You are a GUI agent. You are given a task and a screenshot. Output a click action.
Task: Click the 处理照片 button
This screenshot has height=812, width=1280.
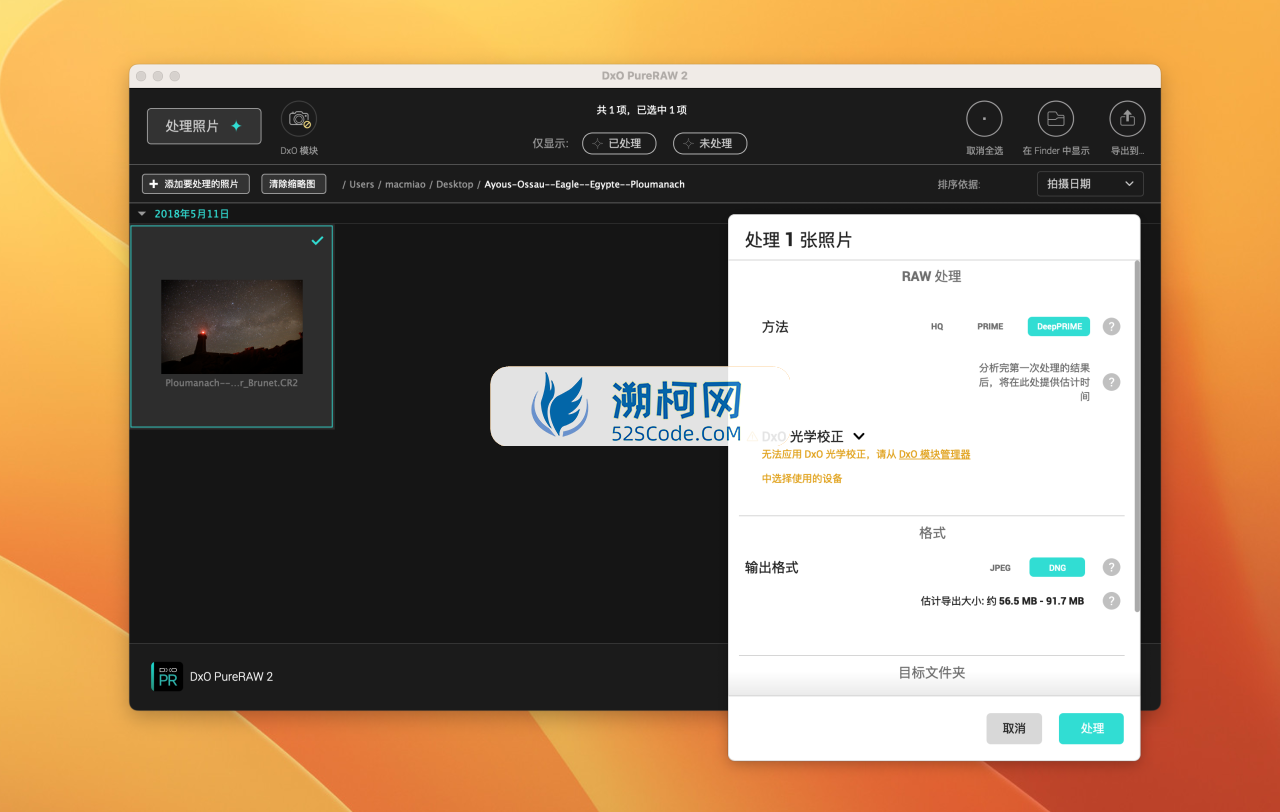tap(204, 126)
